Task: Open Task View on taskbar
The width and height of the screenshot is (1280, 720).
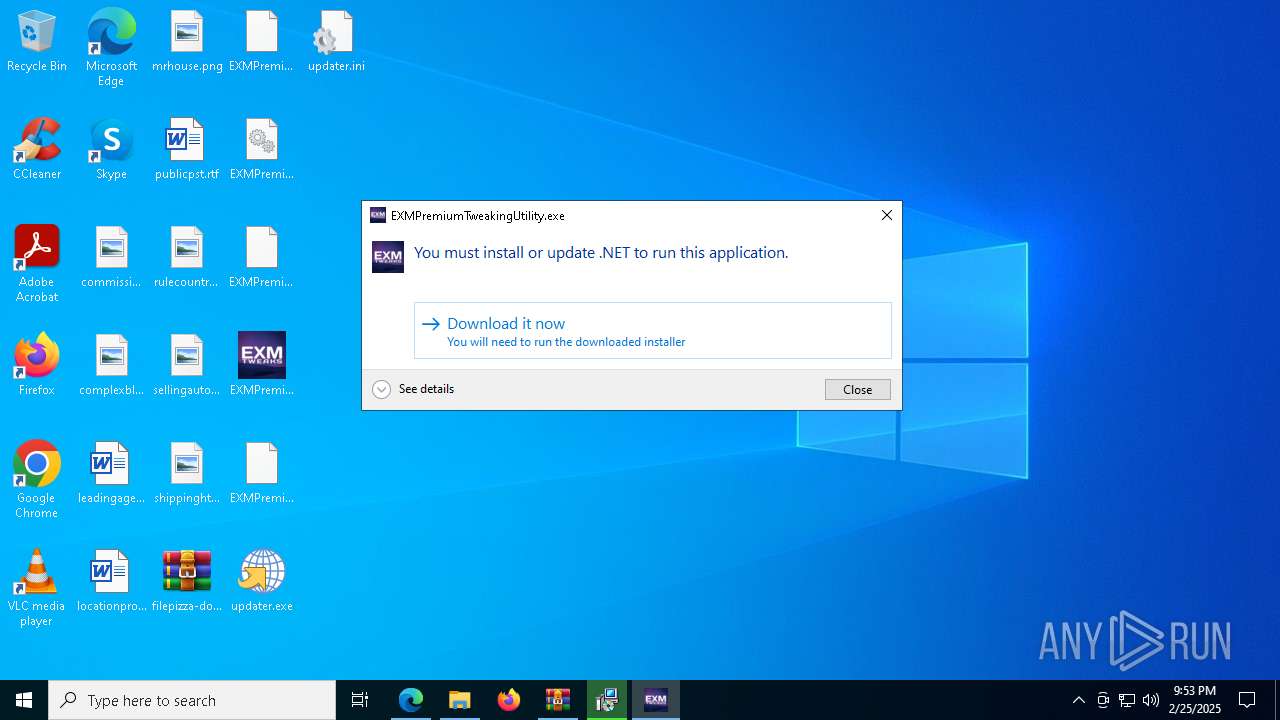Action: pyautogui.click(x=360, y=700)
